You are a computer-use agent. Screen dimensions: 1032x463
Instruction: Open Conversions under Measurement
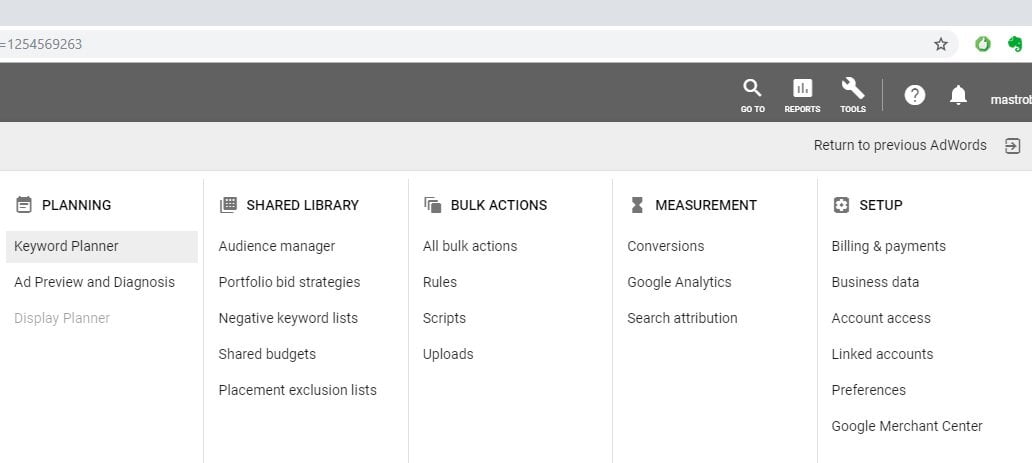665,246
